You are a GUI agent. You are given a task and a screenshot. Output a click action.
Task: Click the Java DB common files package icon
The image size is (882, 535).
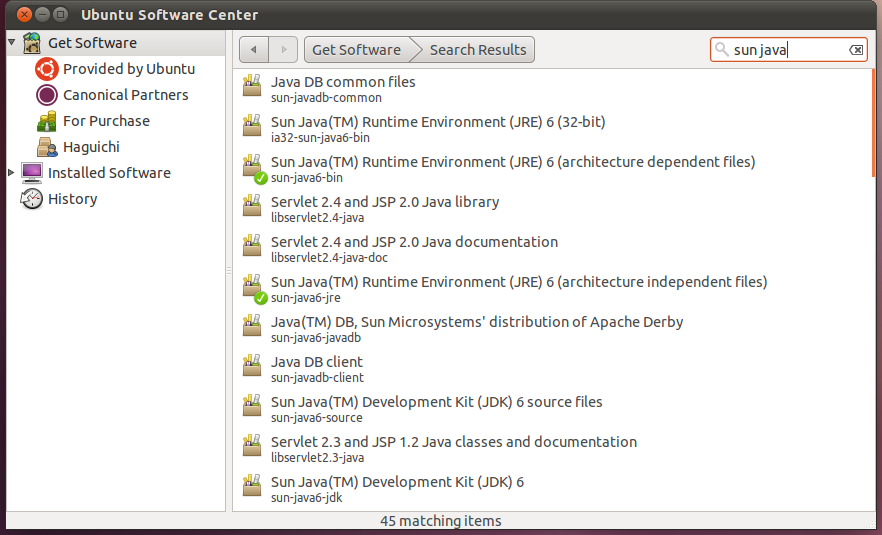point(252,89)
